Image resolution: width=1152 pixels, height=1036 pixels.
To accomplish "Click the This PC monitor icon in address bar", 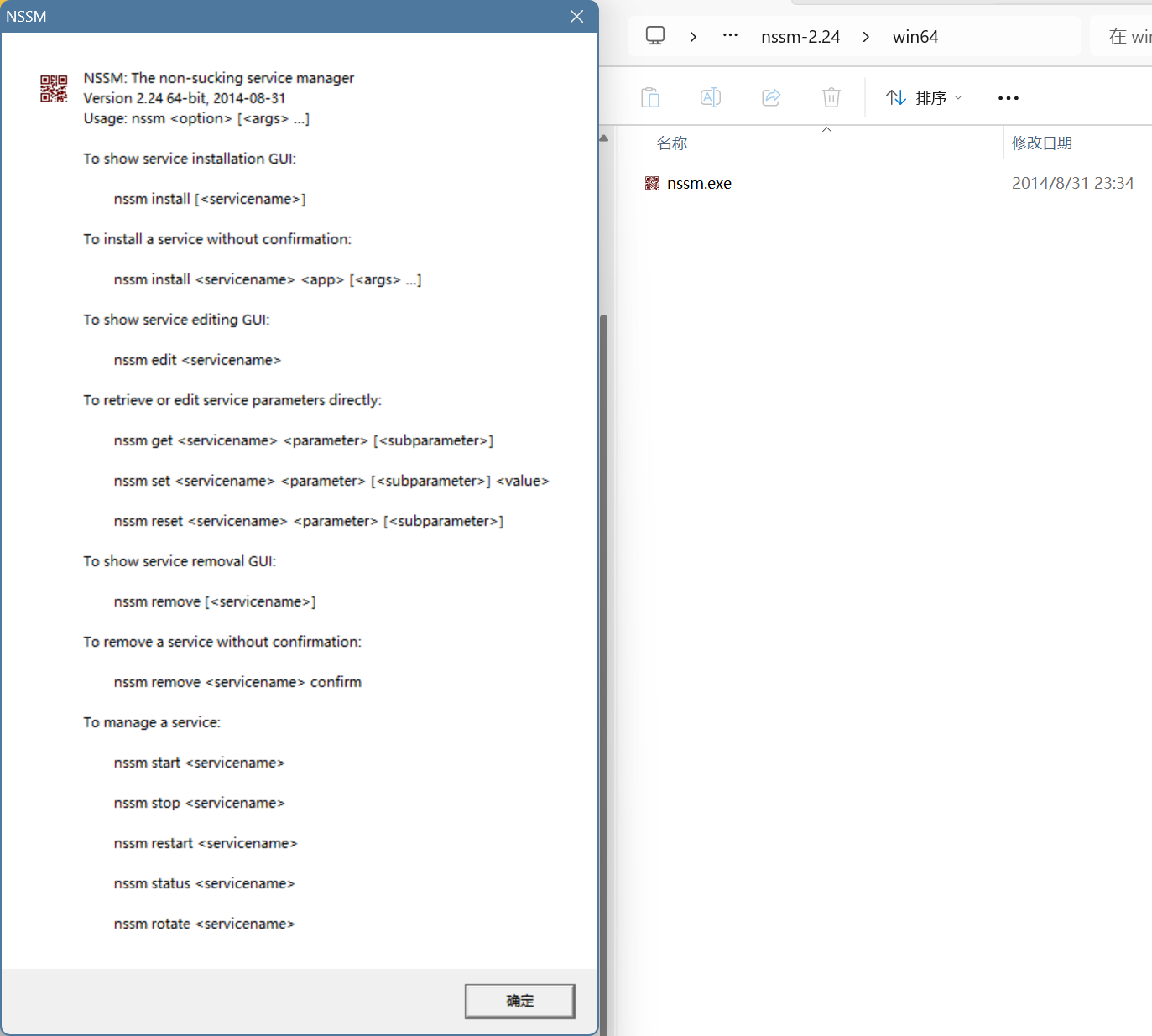I will (655, 36).
